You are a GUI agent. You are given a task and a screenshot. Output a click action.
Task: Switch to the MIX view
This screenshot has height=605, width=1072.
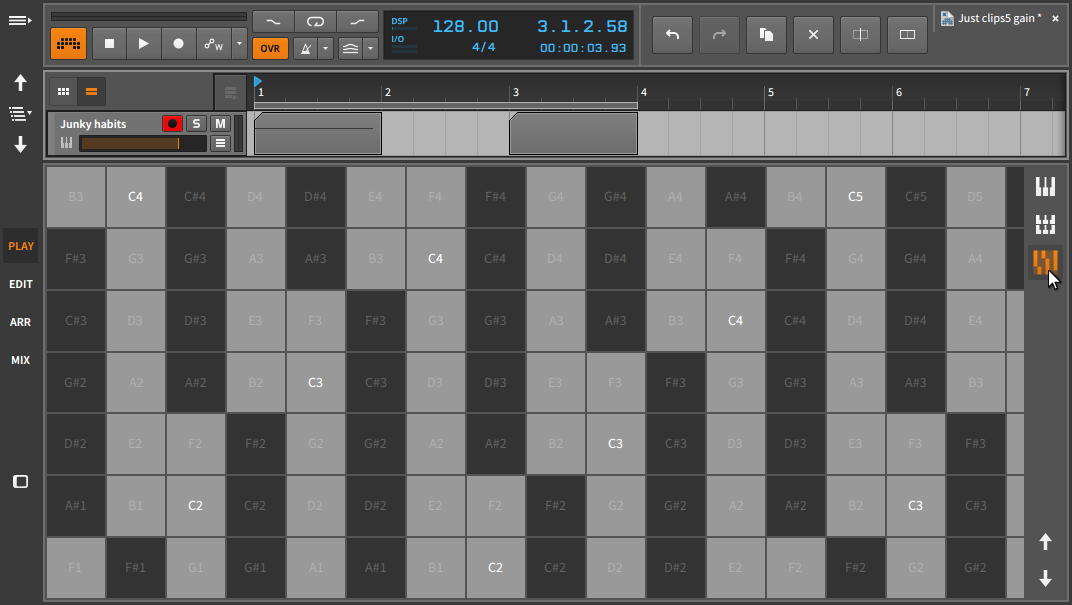tap(20, 360)
